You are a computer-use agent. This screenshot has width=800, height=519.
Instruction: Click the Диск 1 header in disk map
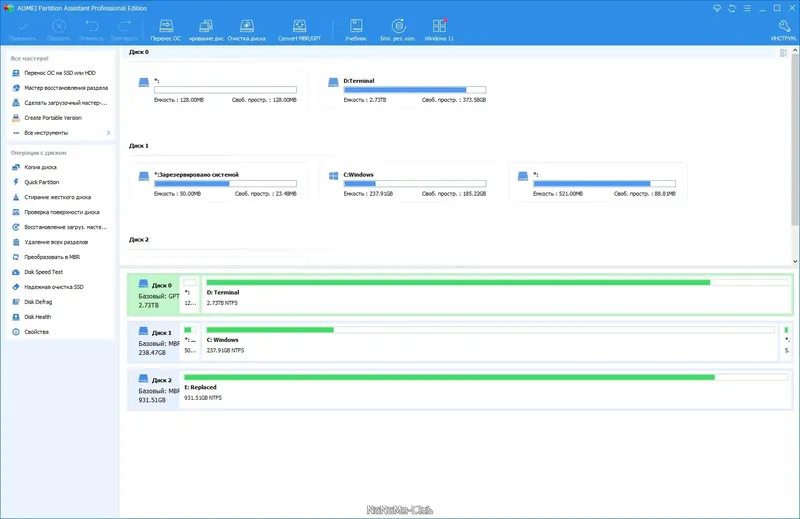click(154, 342)
